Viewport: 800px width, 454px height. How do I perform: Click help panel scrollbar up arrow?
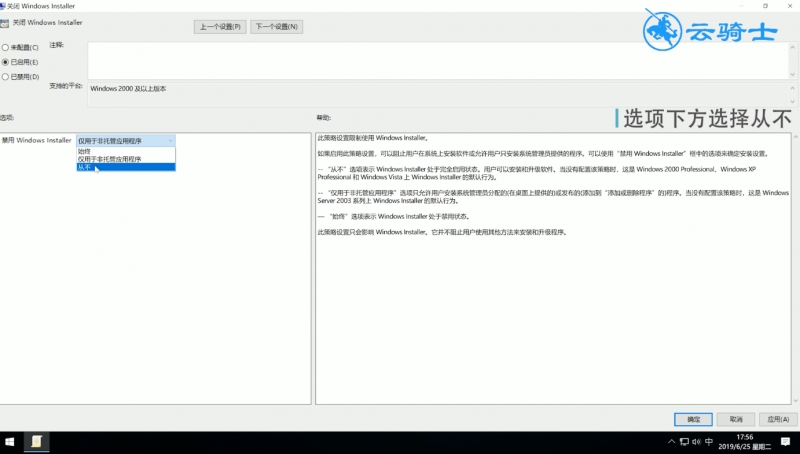[795, 137]
